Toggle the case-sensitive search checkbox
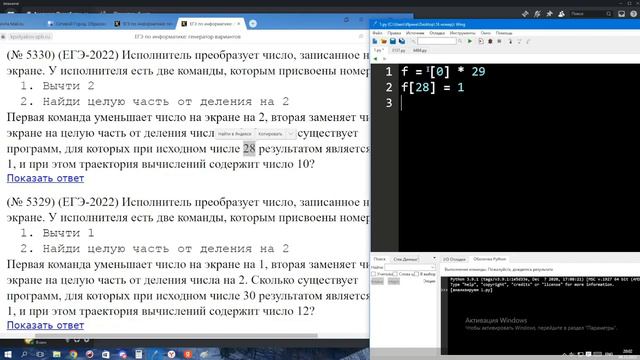 click(x=373, y=274)
